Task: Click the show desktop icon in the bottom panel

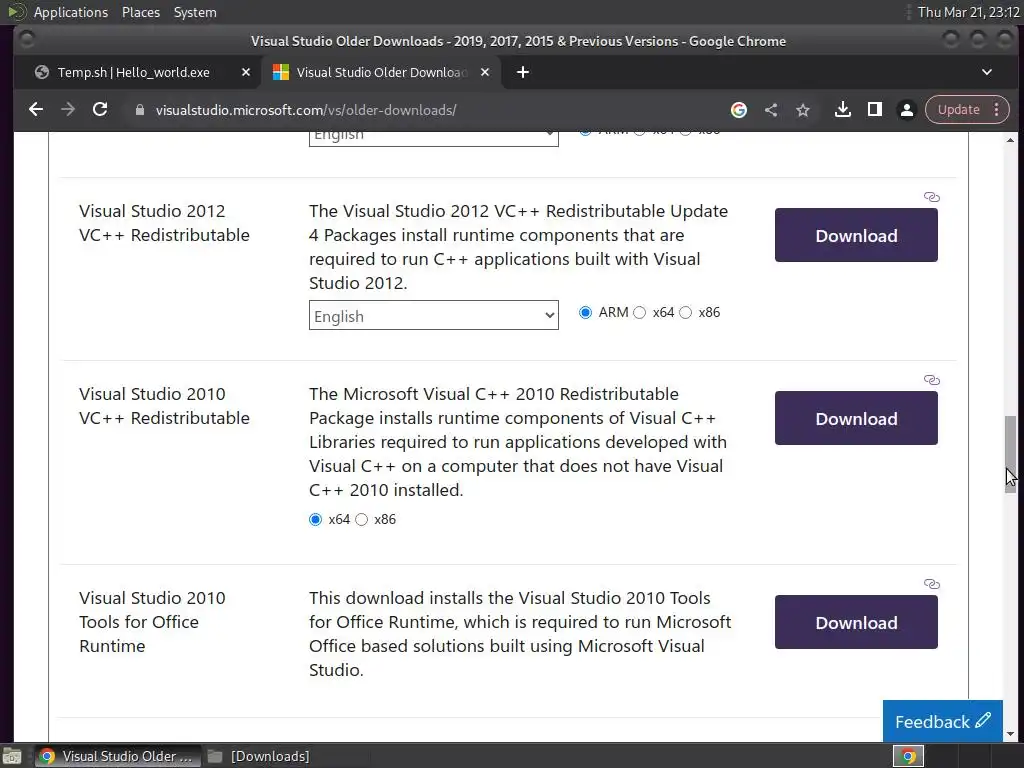Action: [x=12, y=756]
